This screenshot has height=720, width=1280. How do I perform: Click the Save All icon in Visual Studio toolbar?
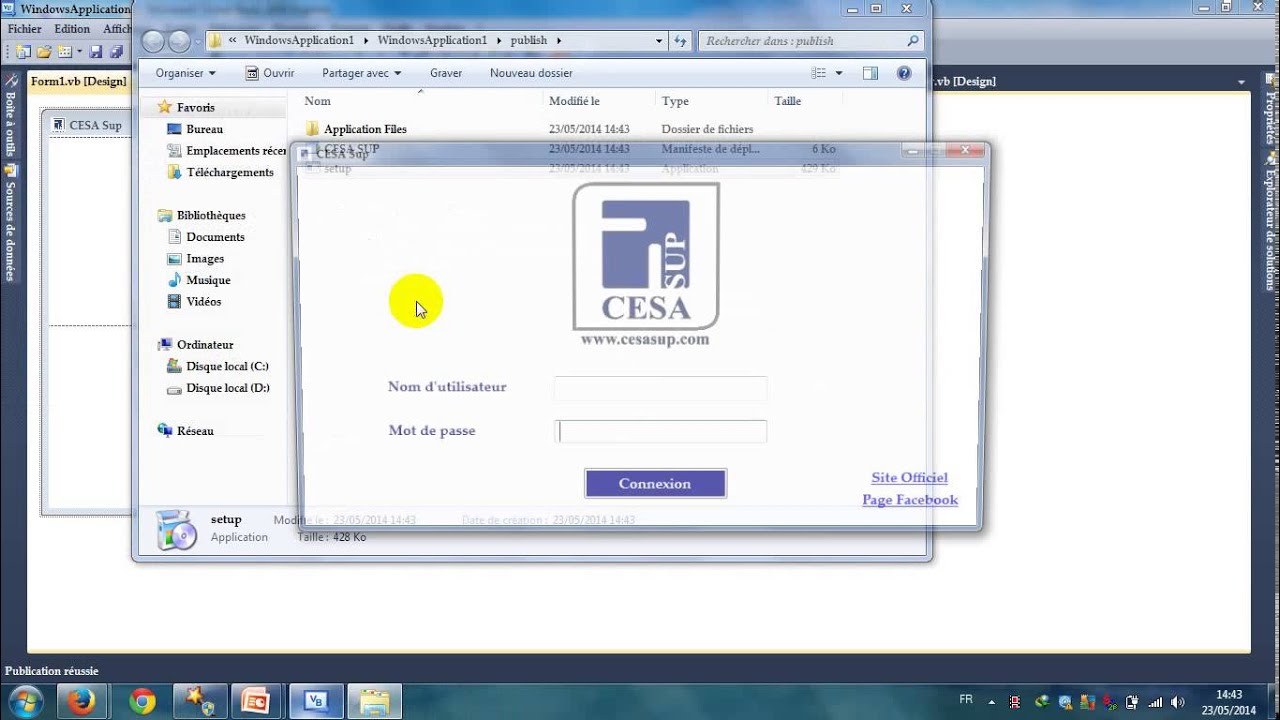[x=116, y=52]
